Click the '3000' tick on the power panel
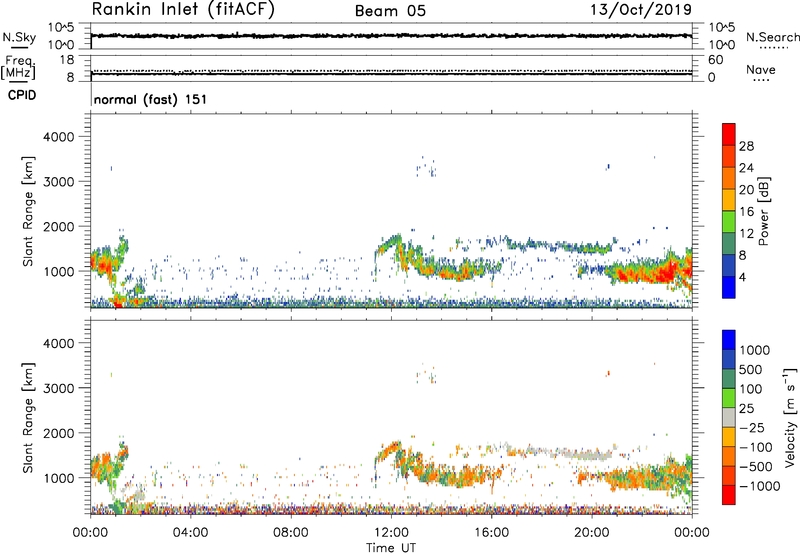Image resolution: width=800 pixels, height=554 pixels. [59, 182]
